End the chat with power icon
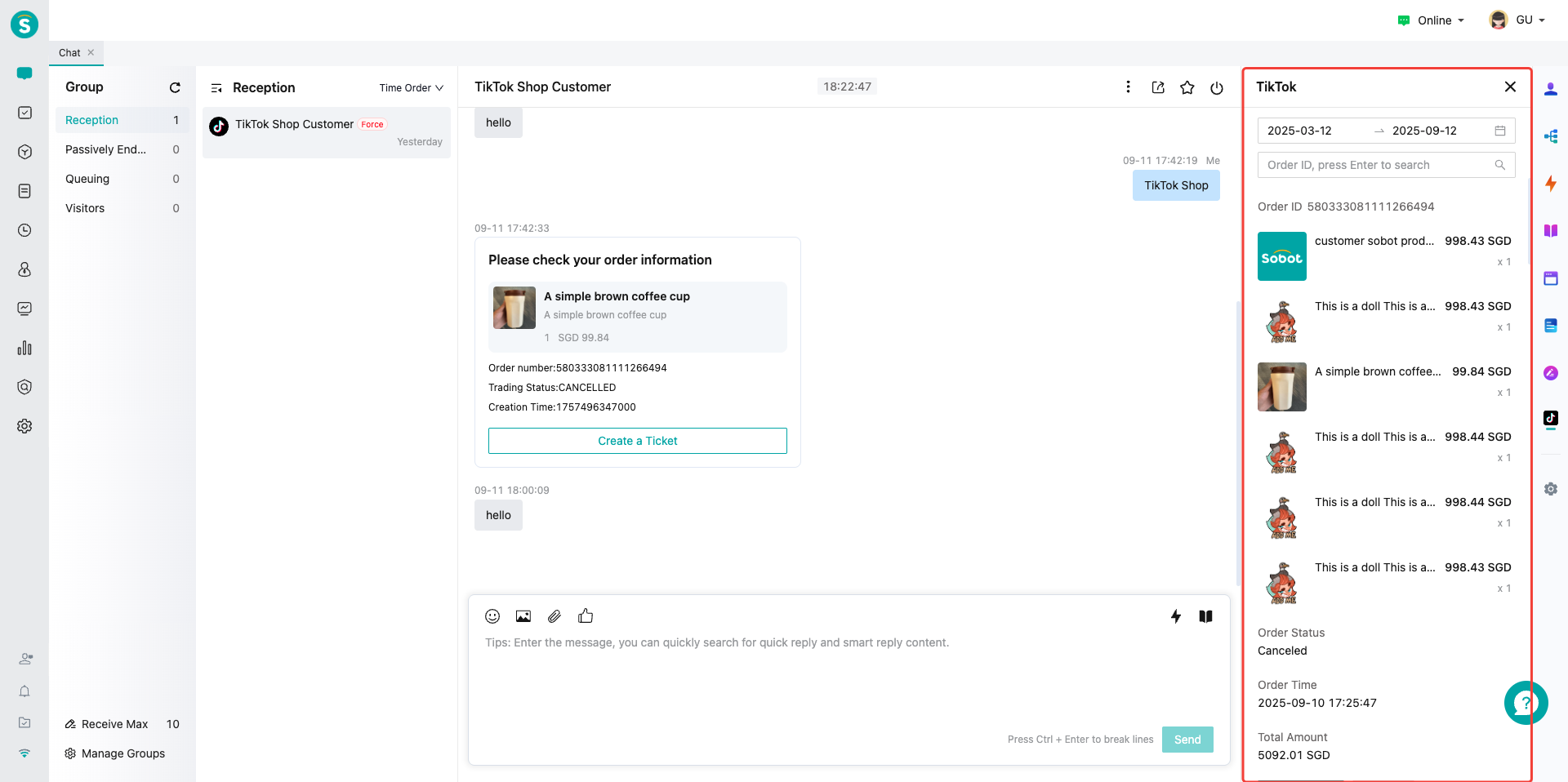 click(x=1217, y=87)
